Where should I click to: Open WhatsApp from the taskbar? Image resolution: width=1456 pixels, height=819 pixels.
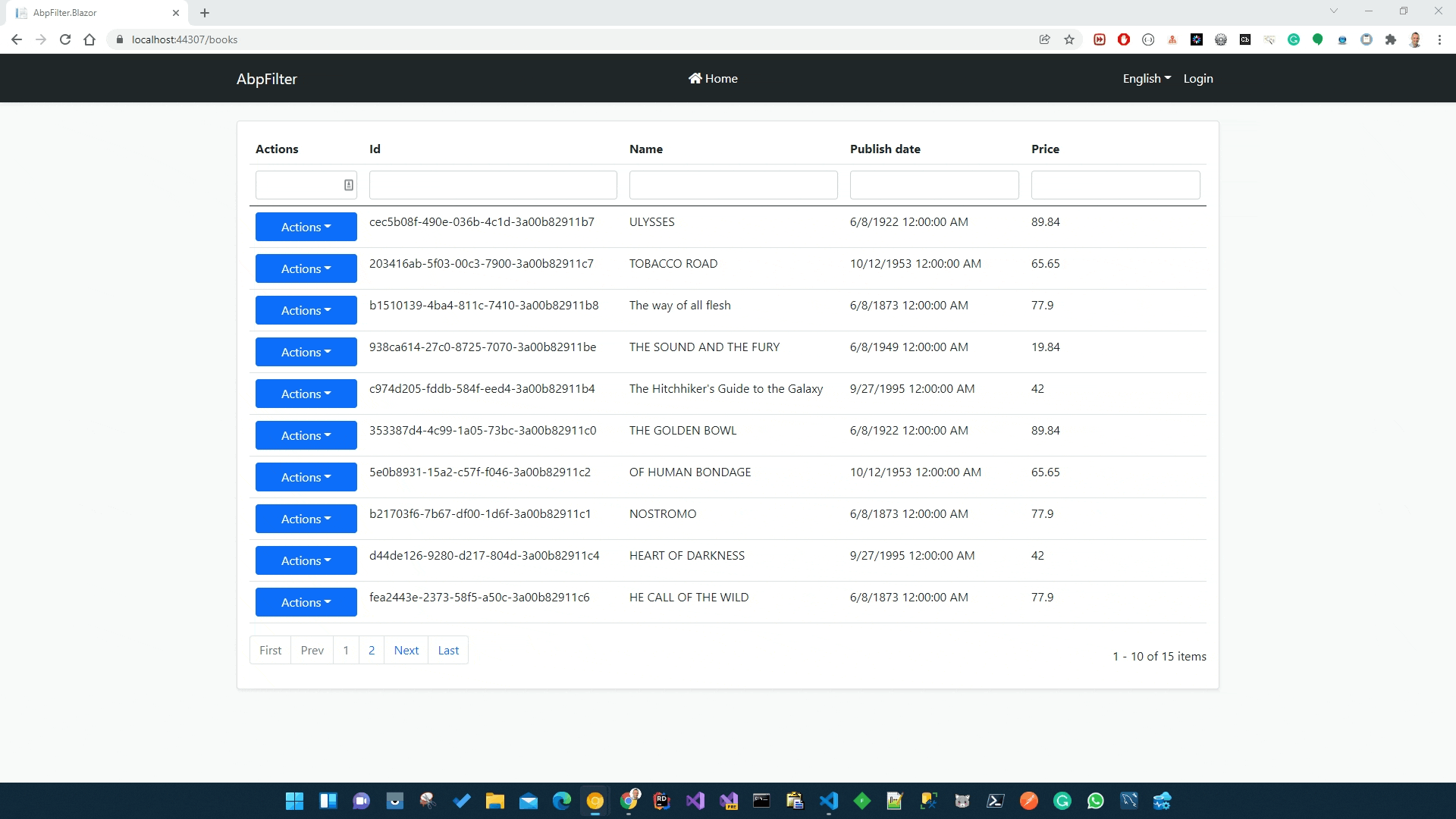pos(1095,801)
